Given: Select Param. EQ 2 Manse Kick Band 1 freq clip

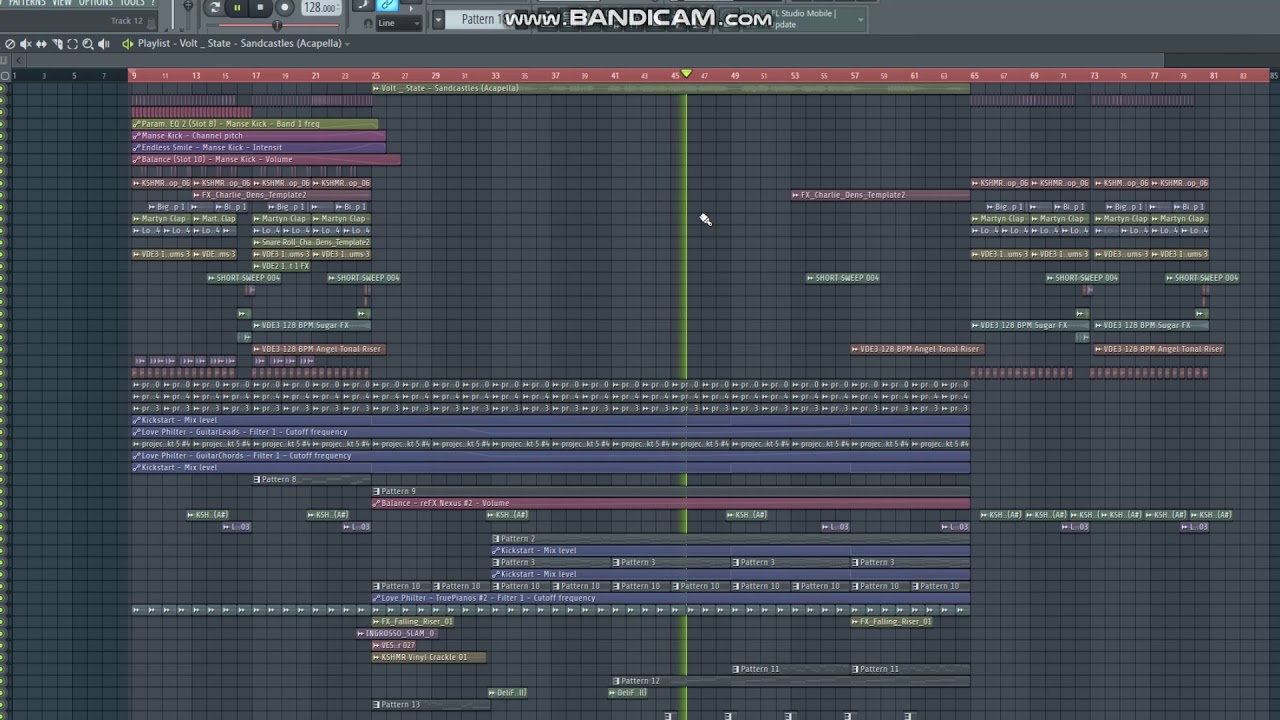Looking at the screenshot, I should [255, 124].
